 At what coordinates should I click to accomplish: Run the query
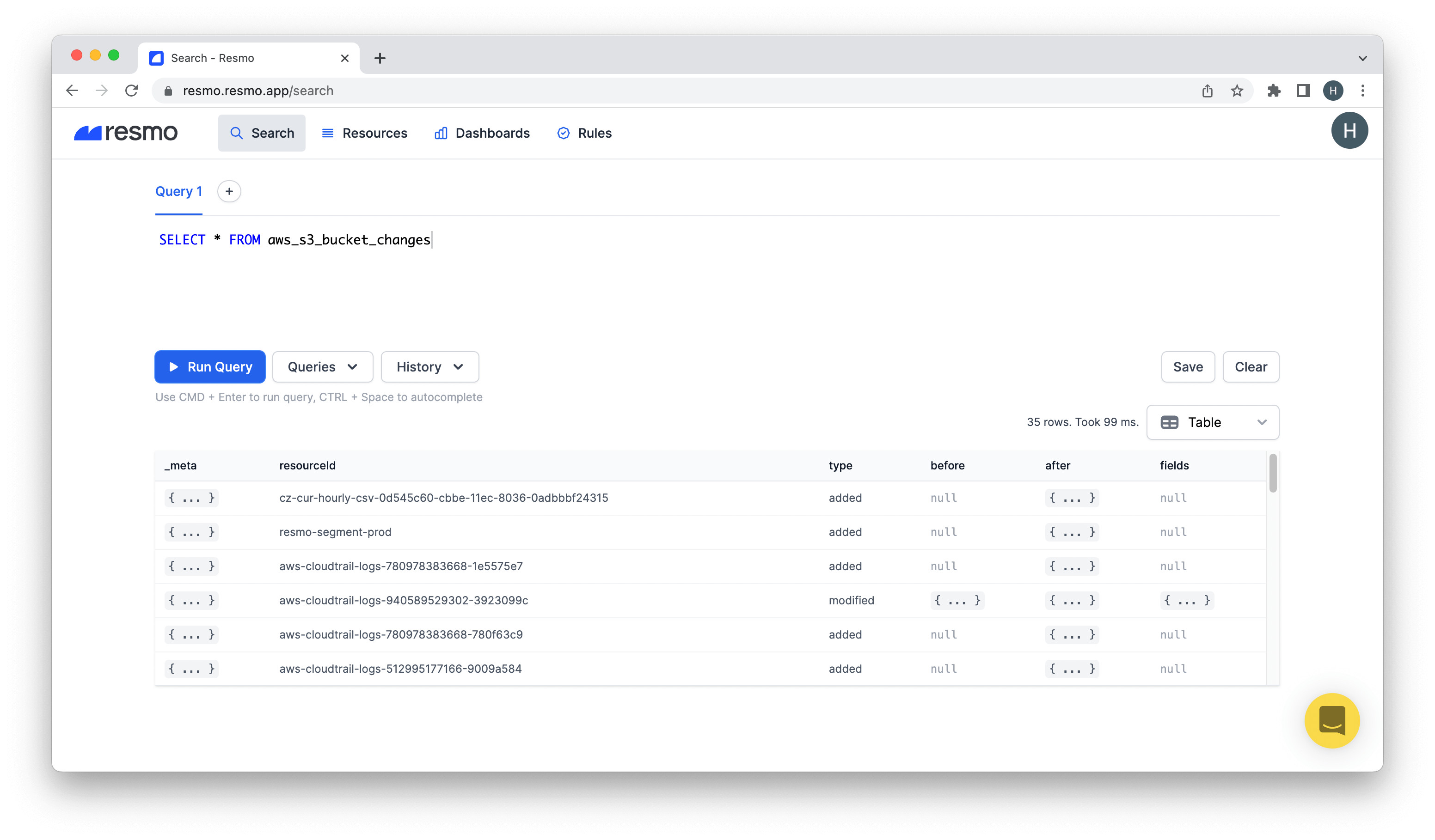pyautogui.click(x=210, y=366)
